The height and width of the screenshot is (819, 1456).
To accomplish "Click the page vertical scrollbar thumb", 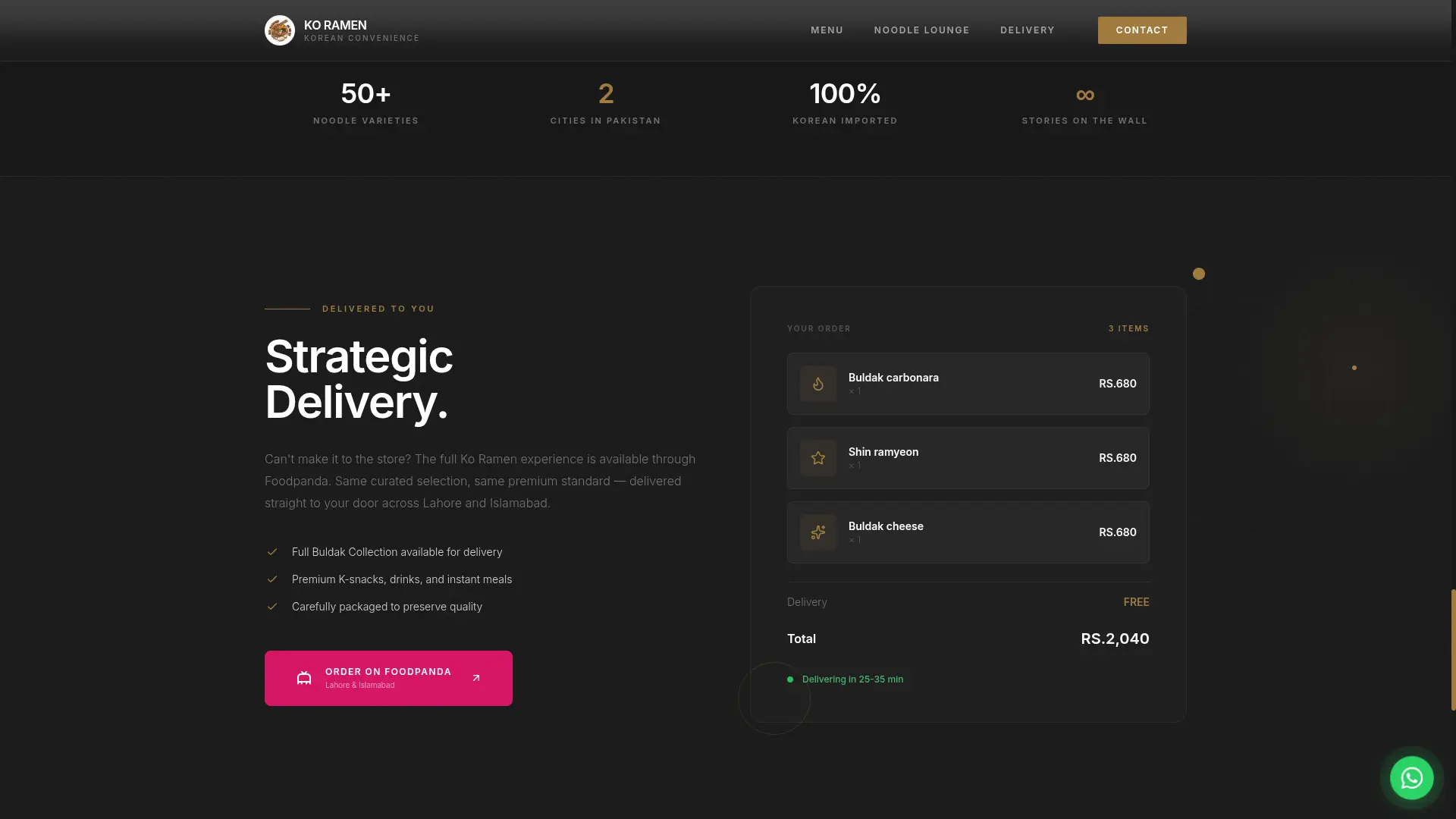I will click(1453, 649).
